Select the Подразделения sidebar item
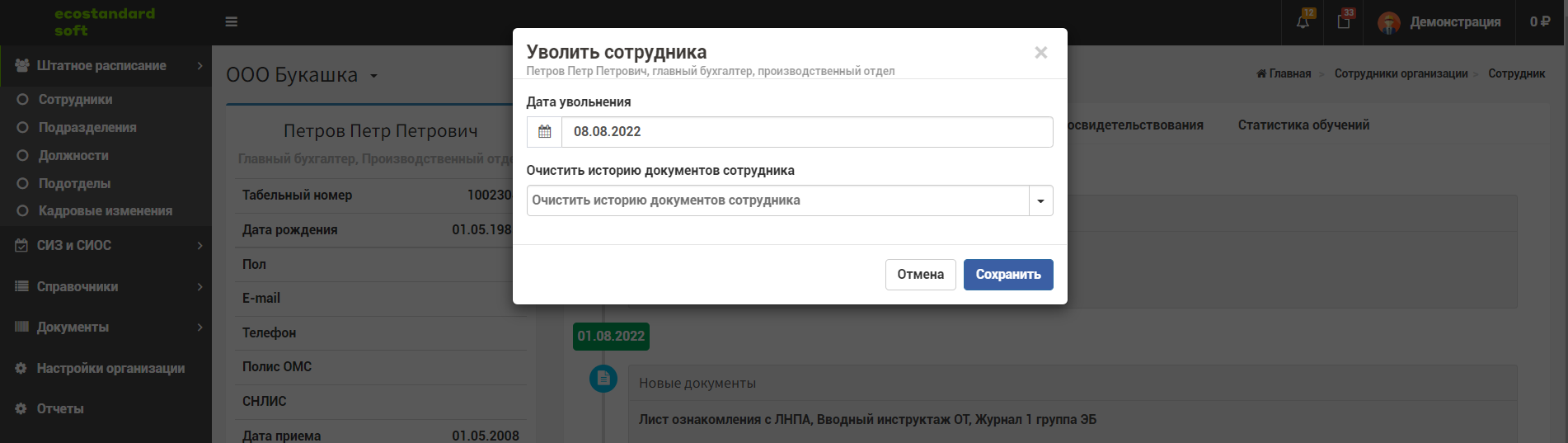The height and width of the screenshot is (443, 1568). tap(87, 127)
